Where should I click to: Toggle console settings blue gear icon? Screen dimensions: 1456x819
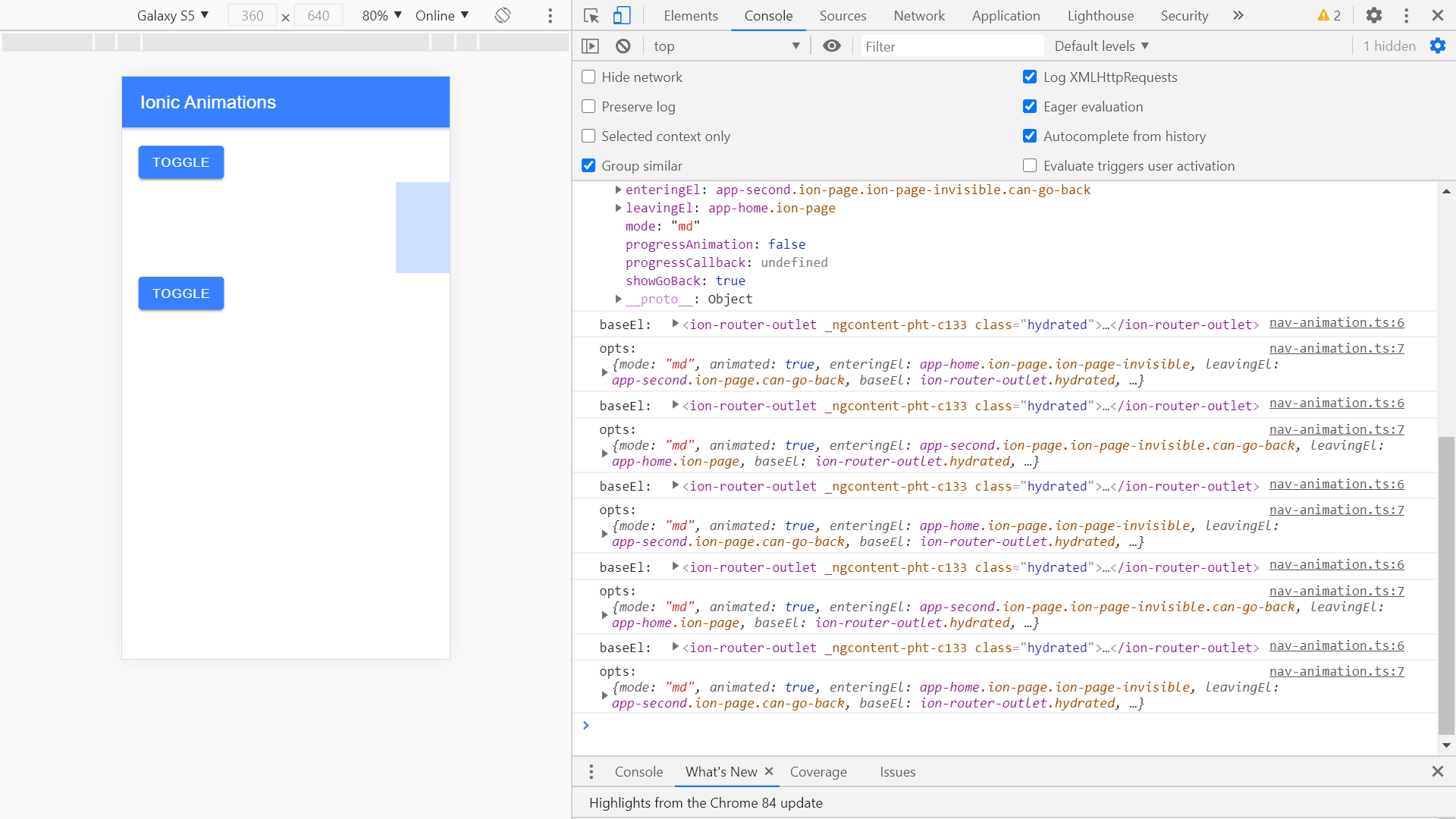(x=1438, y=46)
